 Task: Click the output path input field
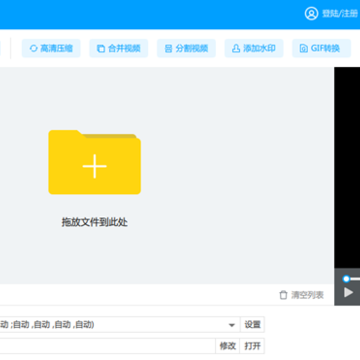pyautogui.click(x=107, y=346)
